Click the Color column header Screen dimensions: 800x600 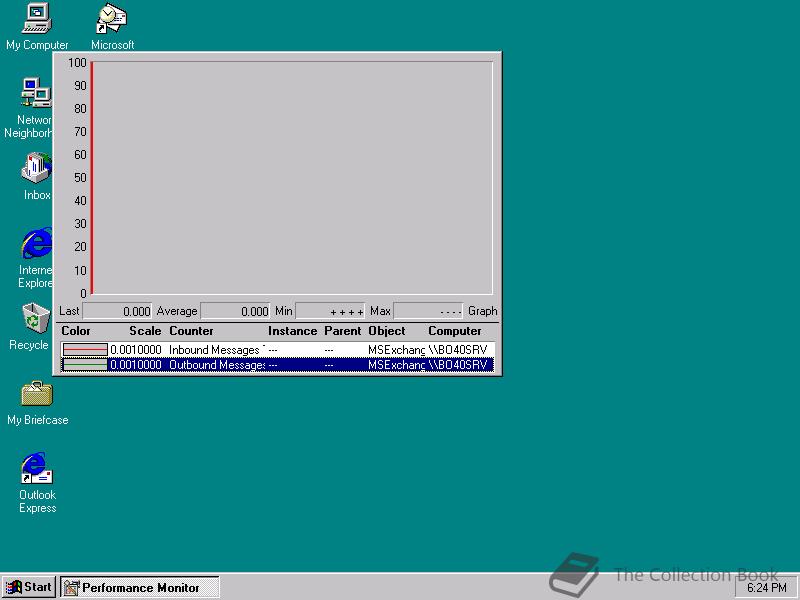click(76, 331)
